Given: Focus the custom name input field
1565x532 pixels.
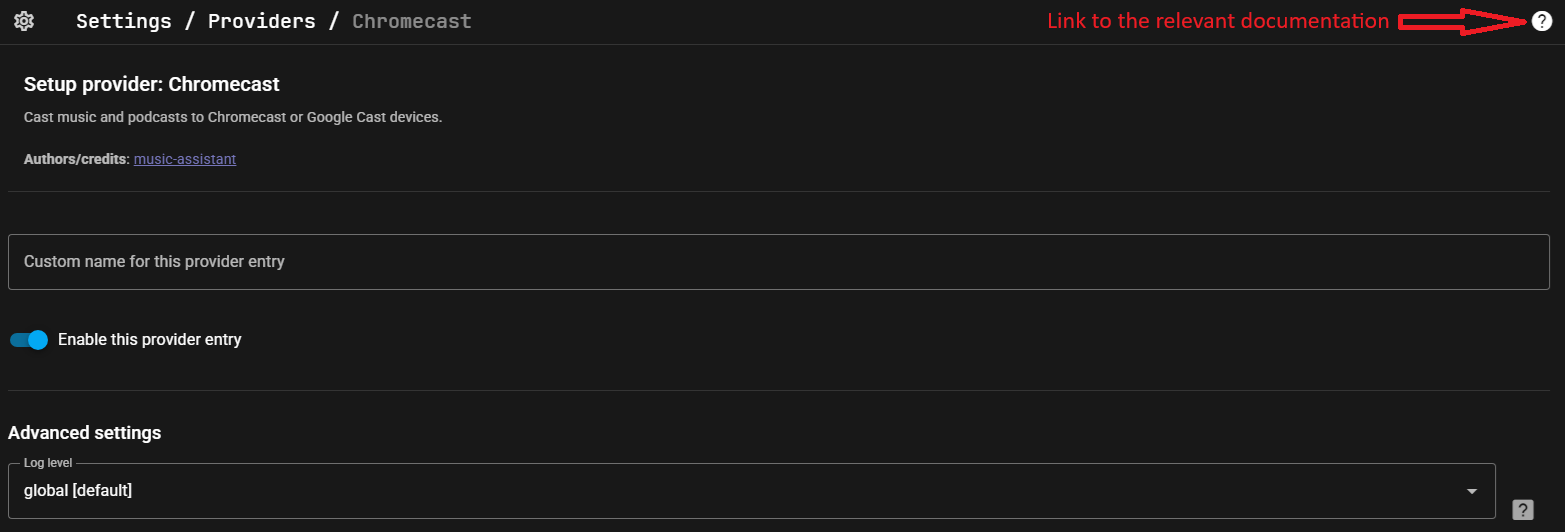Looking at the screenshot, I should pyautogui.click(x=778, y=262).
